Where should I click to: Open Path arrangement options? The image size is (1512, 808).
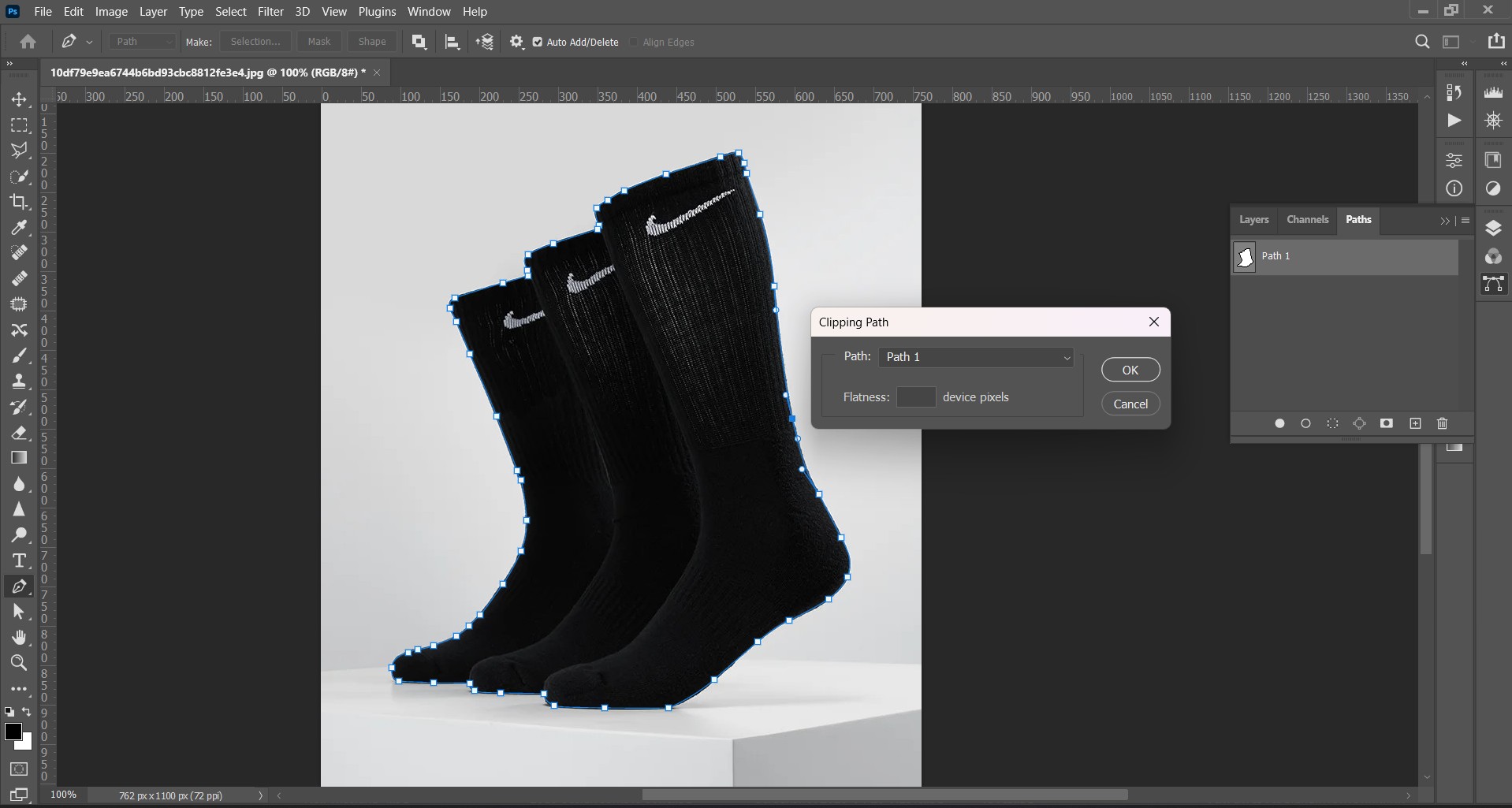[485, 42]
